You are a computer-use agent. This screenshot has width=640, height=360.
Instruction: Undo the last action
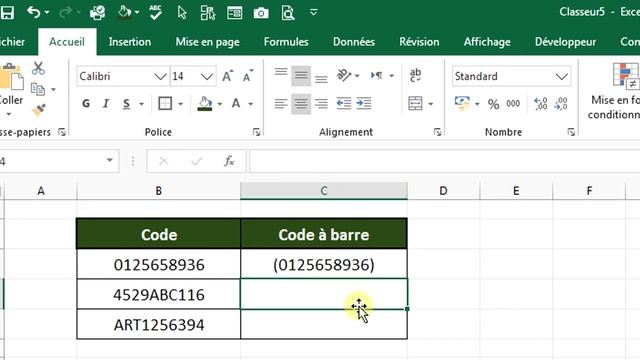[x=33, y=13]
